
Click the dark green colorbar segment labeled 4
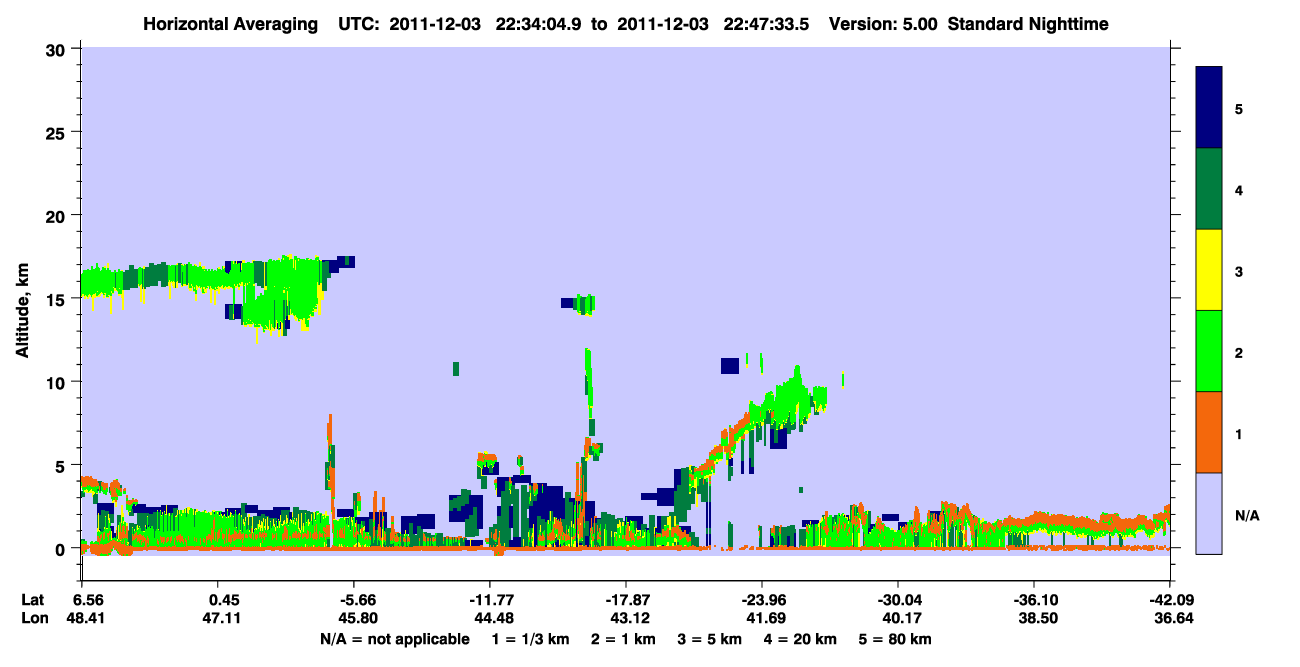coord(1209,189)
